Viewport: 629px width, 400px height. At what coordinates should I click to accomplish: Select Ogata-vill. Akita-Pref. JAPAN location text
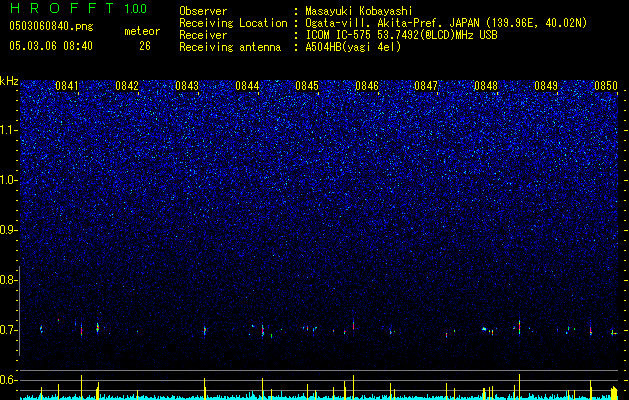coord(446,24)
